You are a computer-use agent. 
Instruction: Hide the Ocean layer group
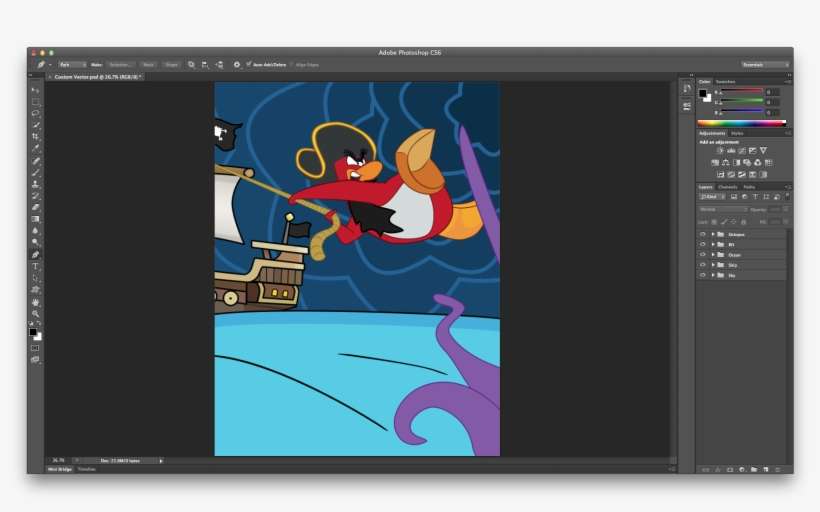703,255
